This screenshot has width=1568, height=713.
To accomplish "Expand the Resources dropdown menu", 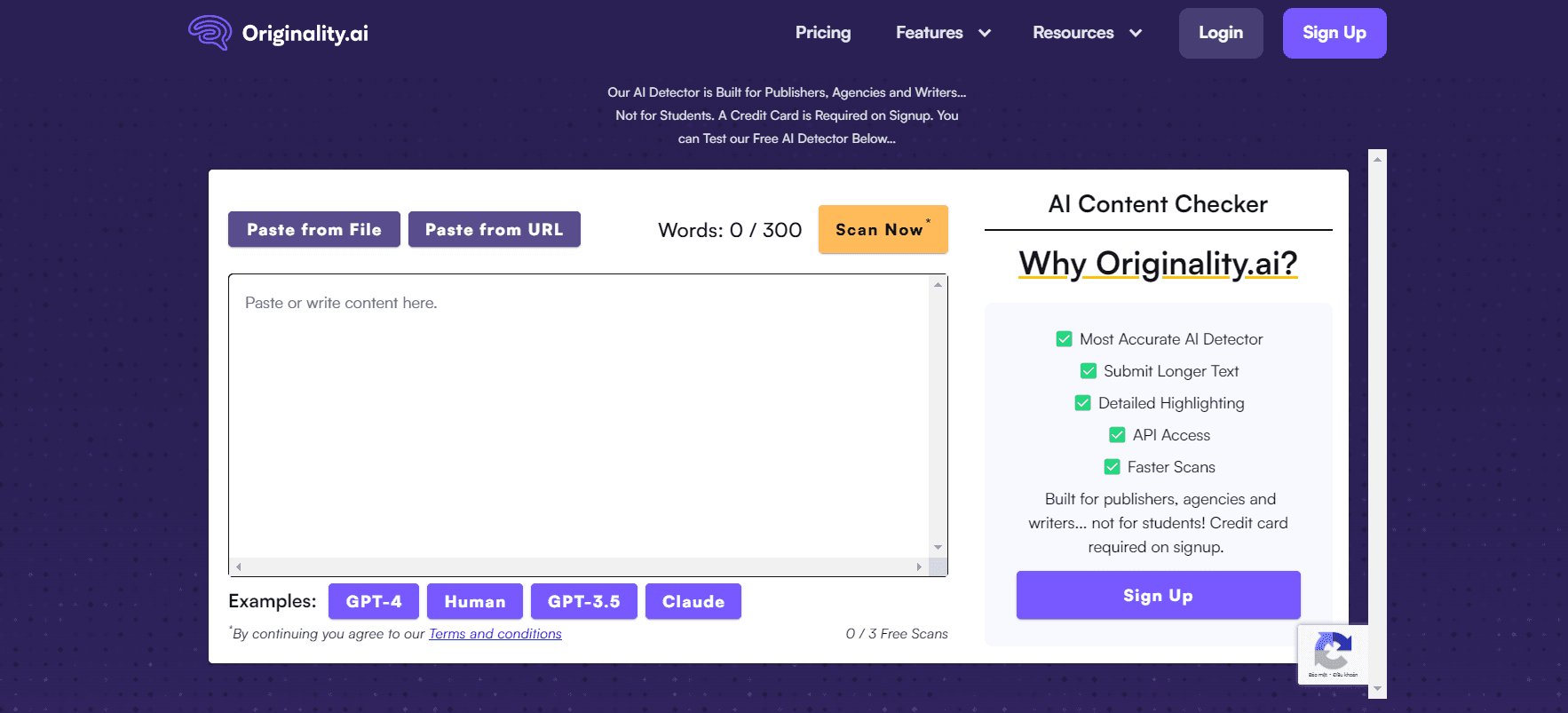I will click(1086, 33).
